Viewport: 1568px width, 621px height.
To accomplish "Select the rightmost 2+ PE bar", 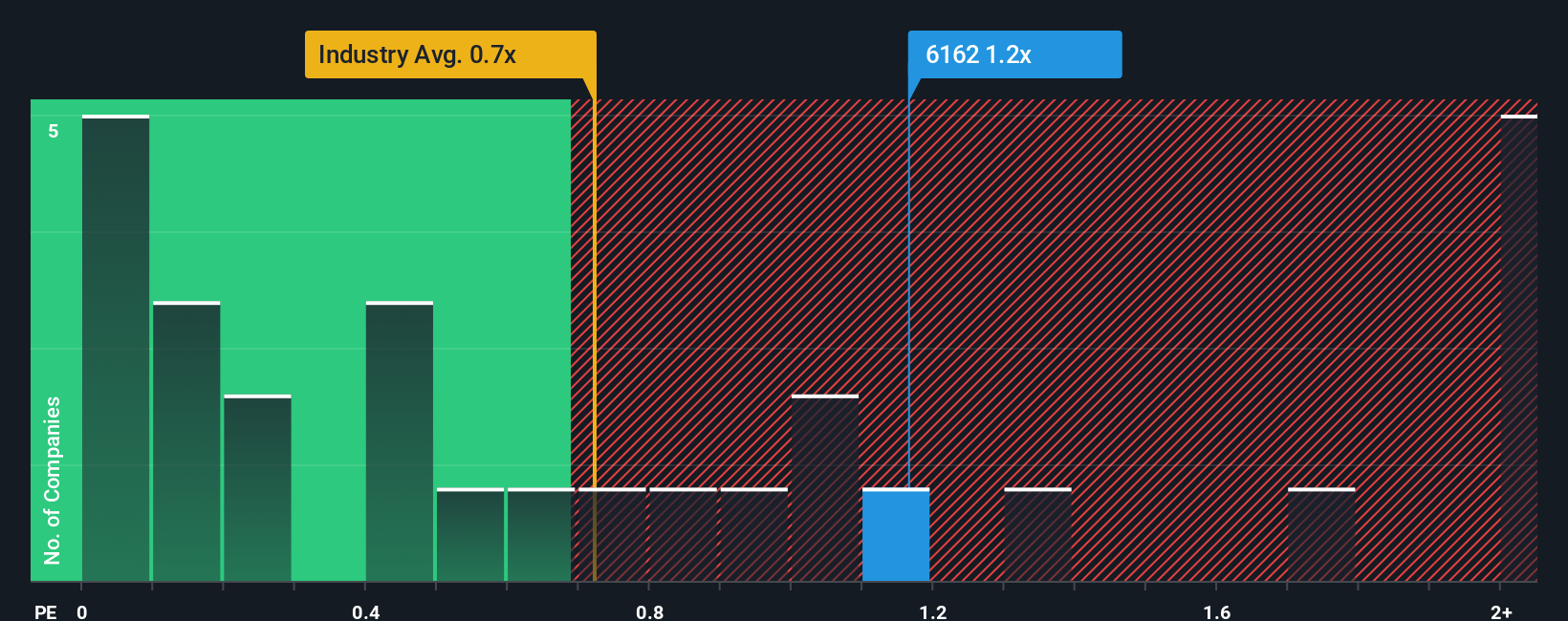I will pos(1519,348).
